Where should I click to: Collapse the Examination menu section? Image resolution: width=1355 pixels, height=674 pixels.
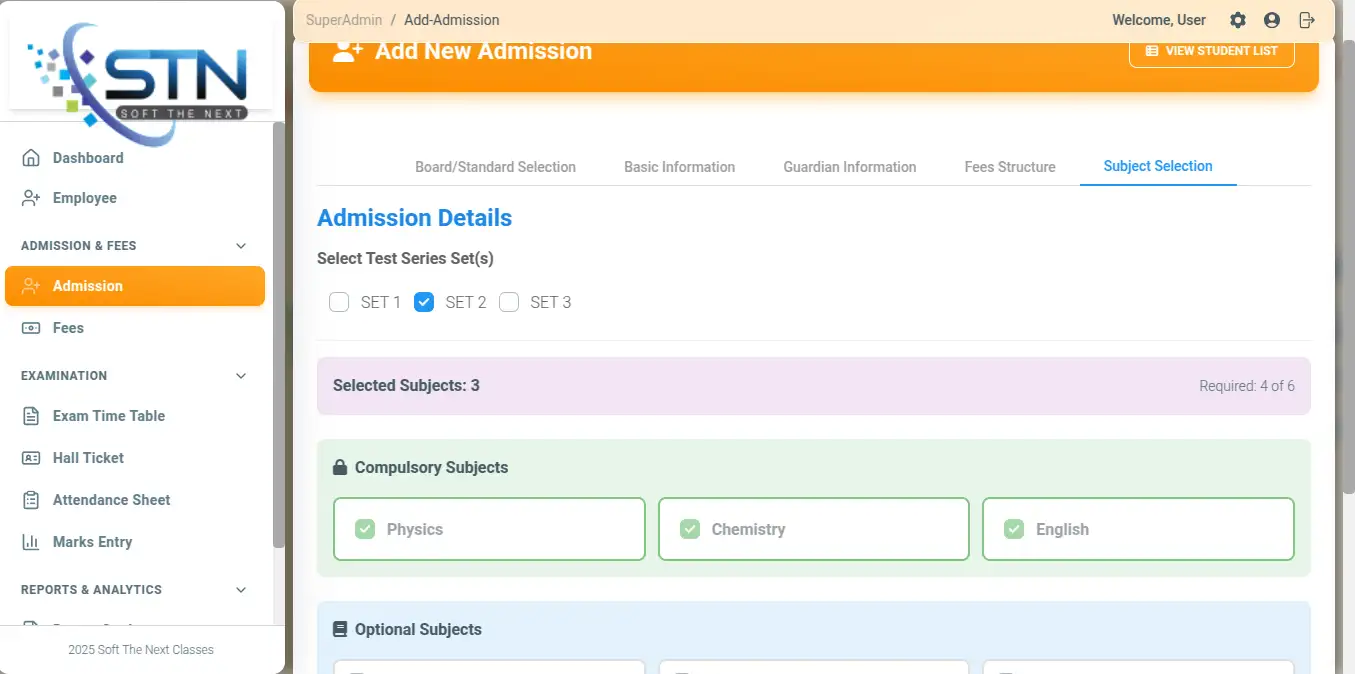click(x=240, y=376)
